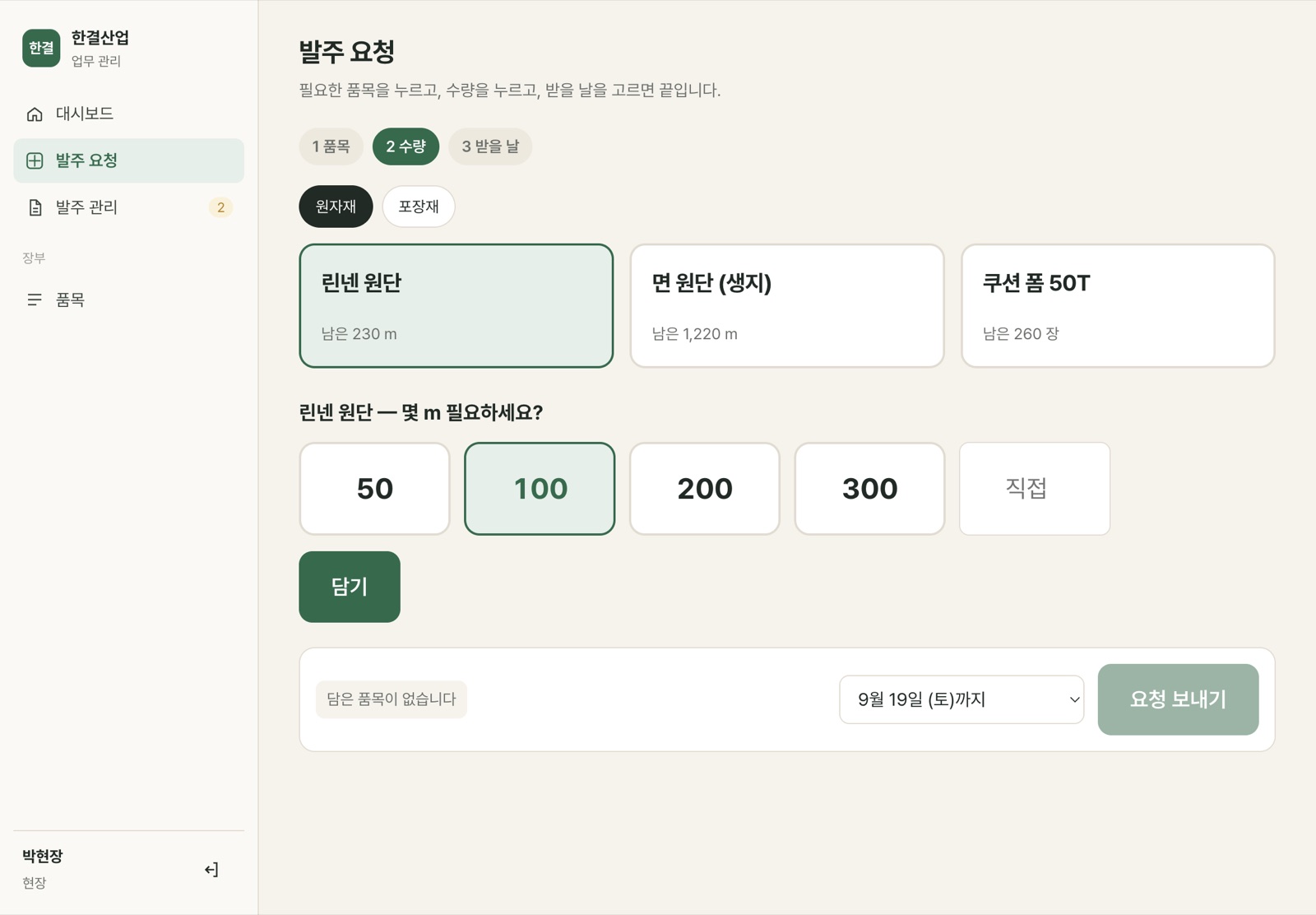Jump to step 3 받을 날

click(x=490, y=146)
